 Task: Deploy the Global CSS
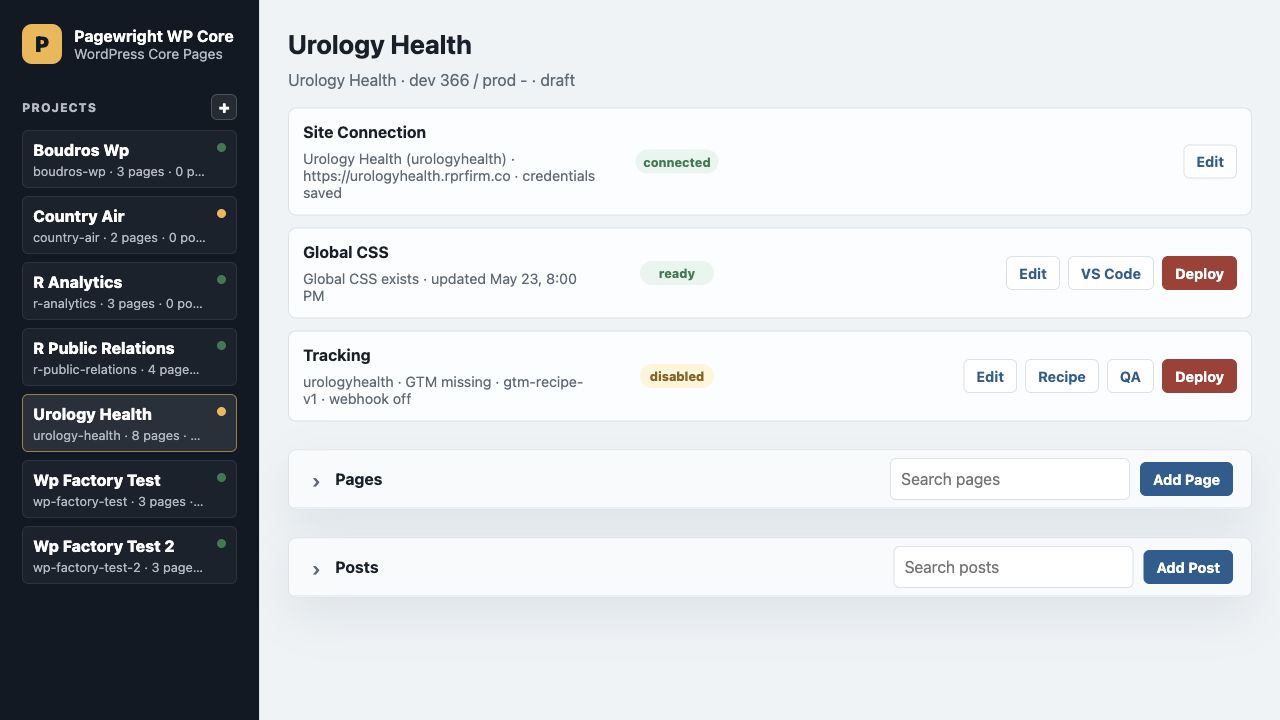click(x=1199, y=273)
